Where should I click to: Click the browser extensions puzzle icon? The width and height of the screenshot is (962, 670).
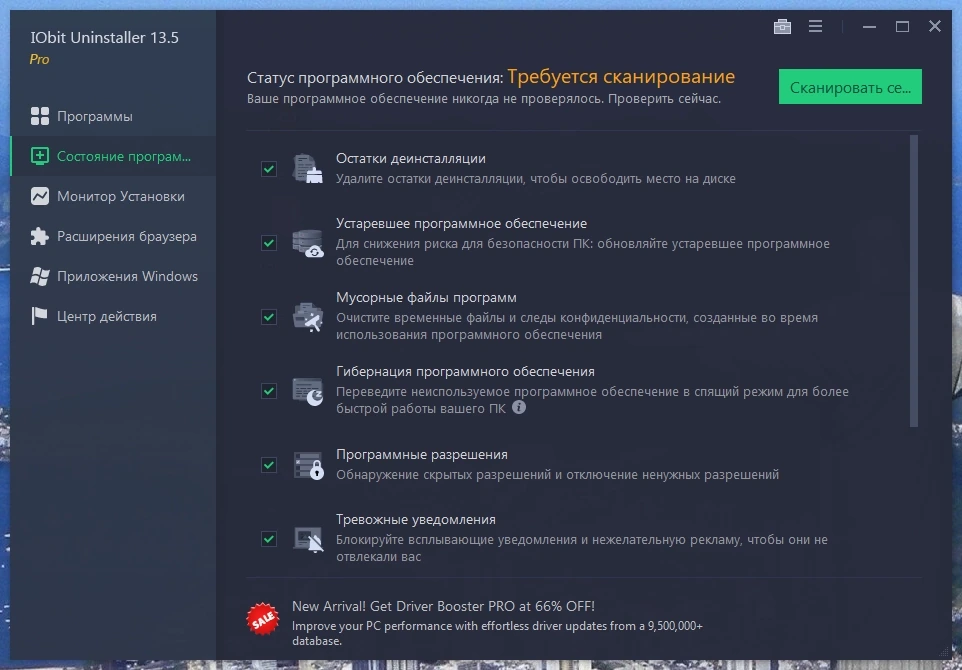tap(40, 236)
